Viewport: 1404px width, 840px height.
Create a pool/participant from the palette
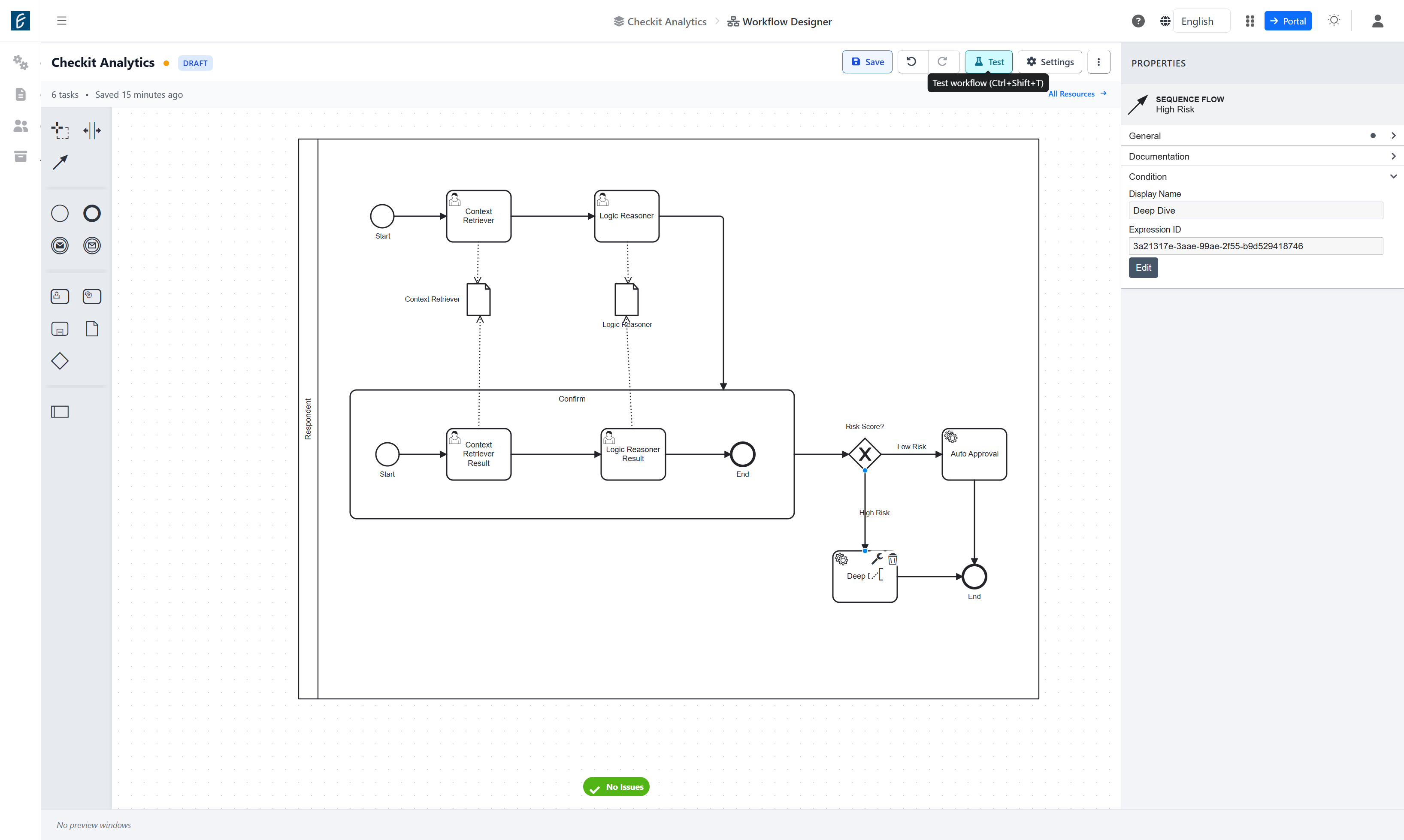(60, 412)
